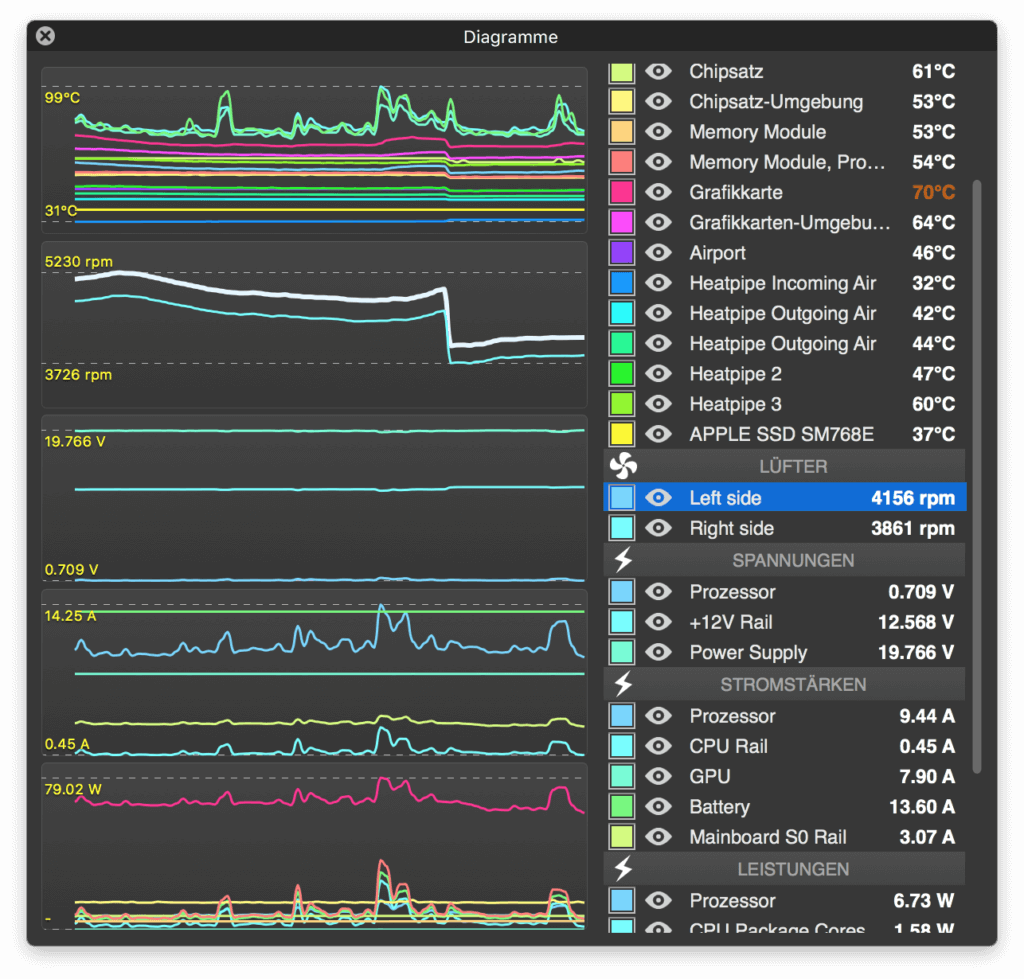This screenshot has width=1024, height=979.
Task: Select the Right side fan row
Action: [790, 527]
